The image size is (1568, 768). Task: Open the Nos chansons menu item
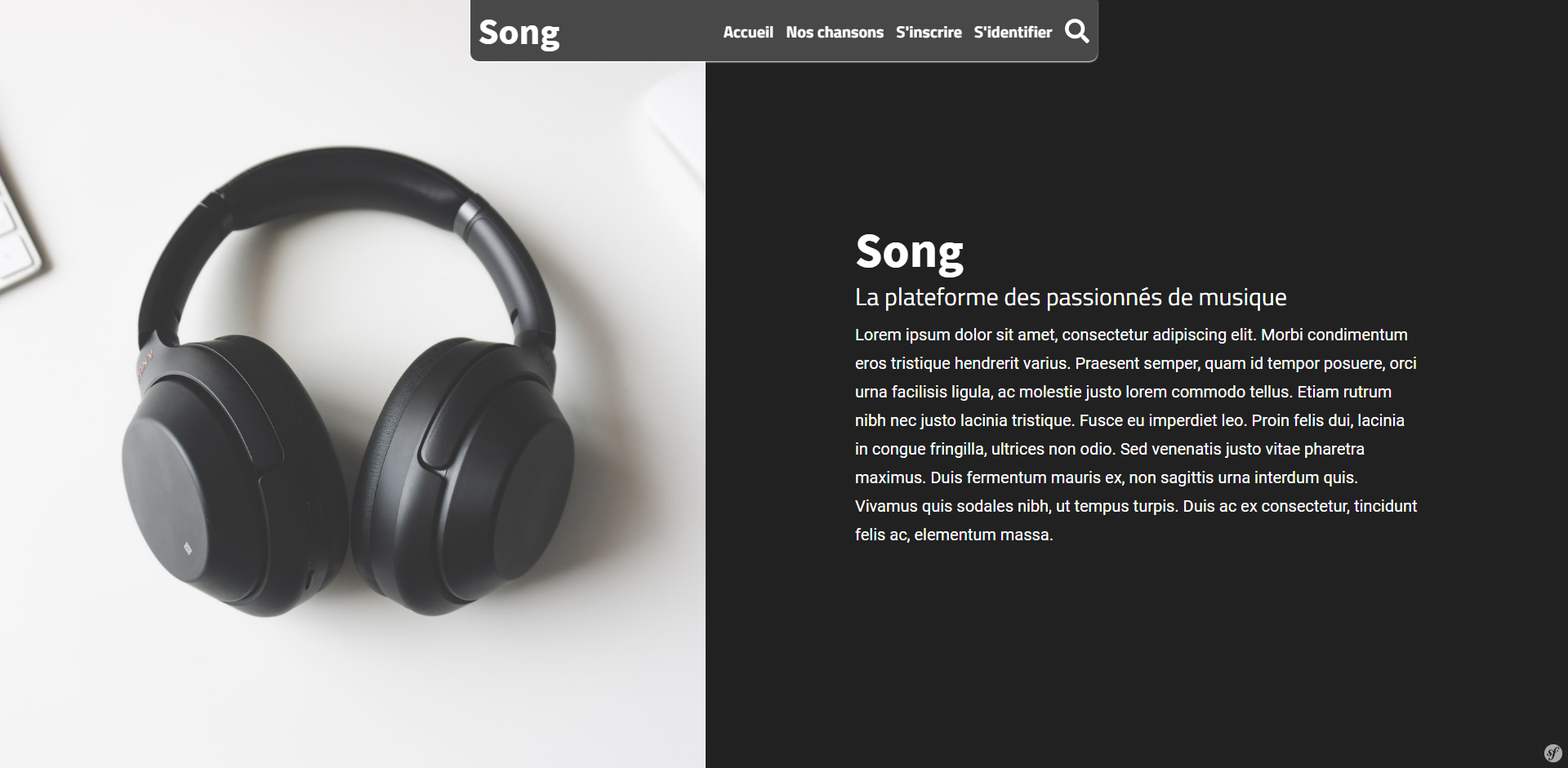tap(835, 33)
